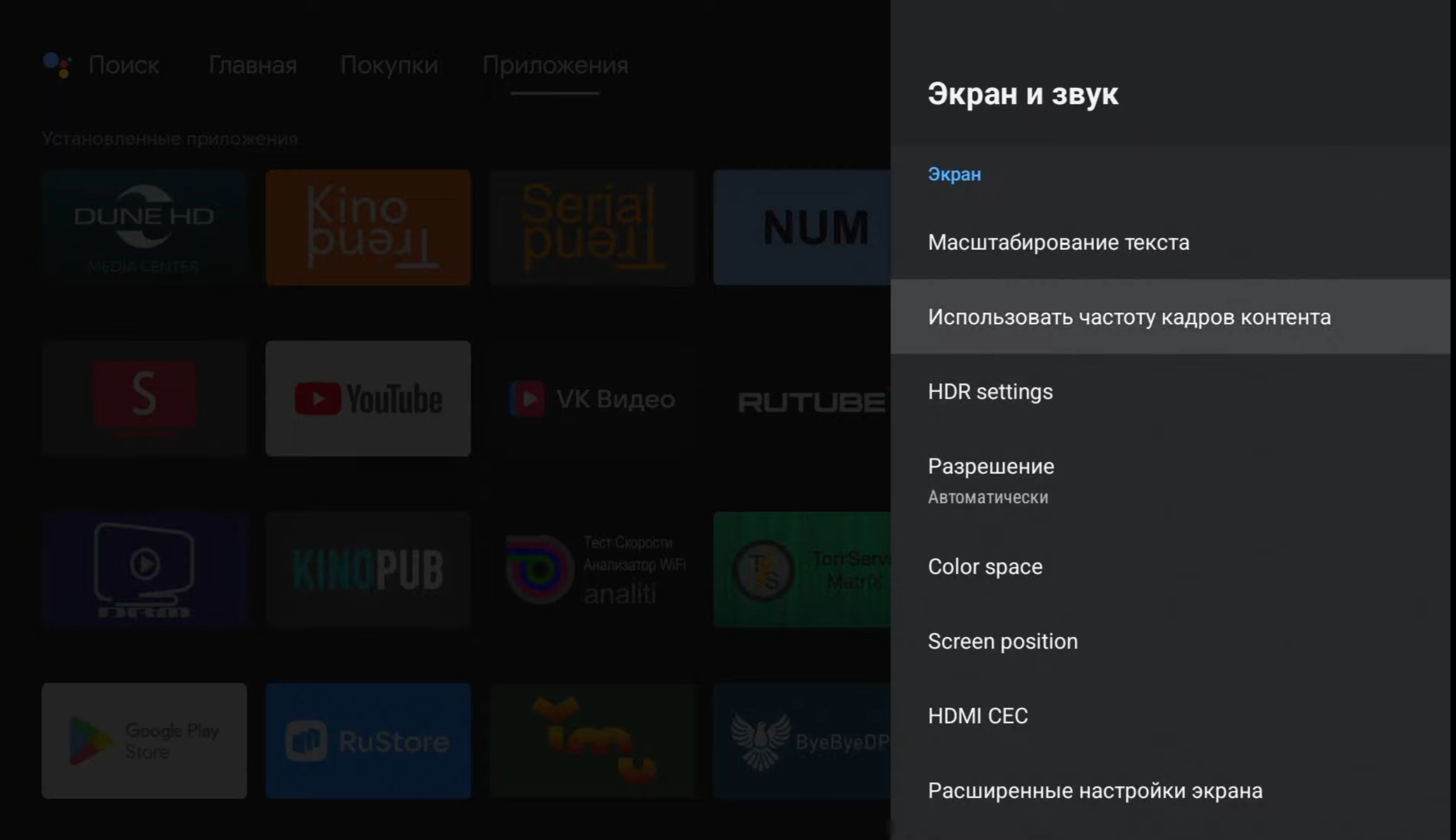Screen dimensions: 1456x840
Task: Select Использовать частоту кадров контента option
Action: click(x=1129, y=317)
